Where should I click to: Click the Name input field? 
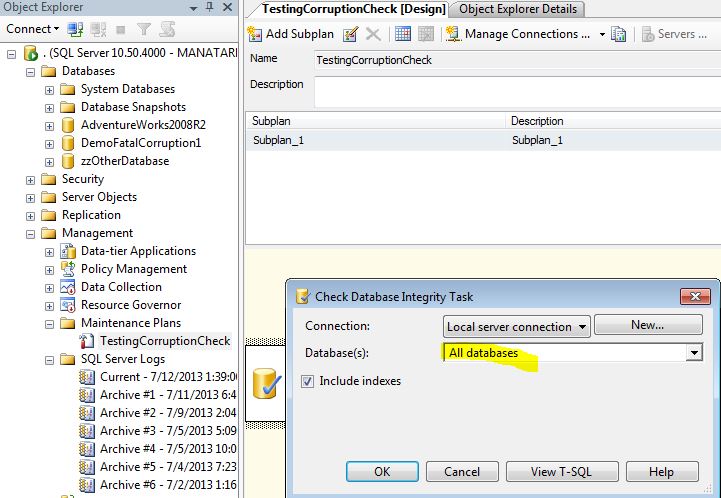[x=517, y=60]
